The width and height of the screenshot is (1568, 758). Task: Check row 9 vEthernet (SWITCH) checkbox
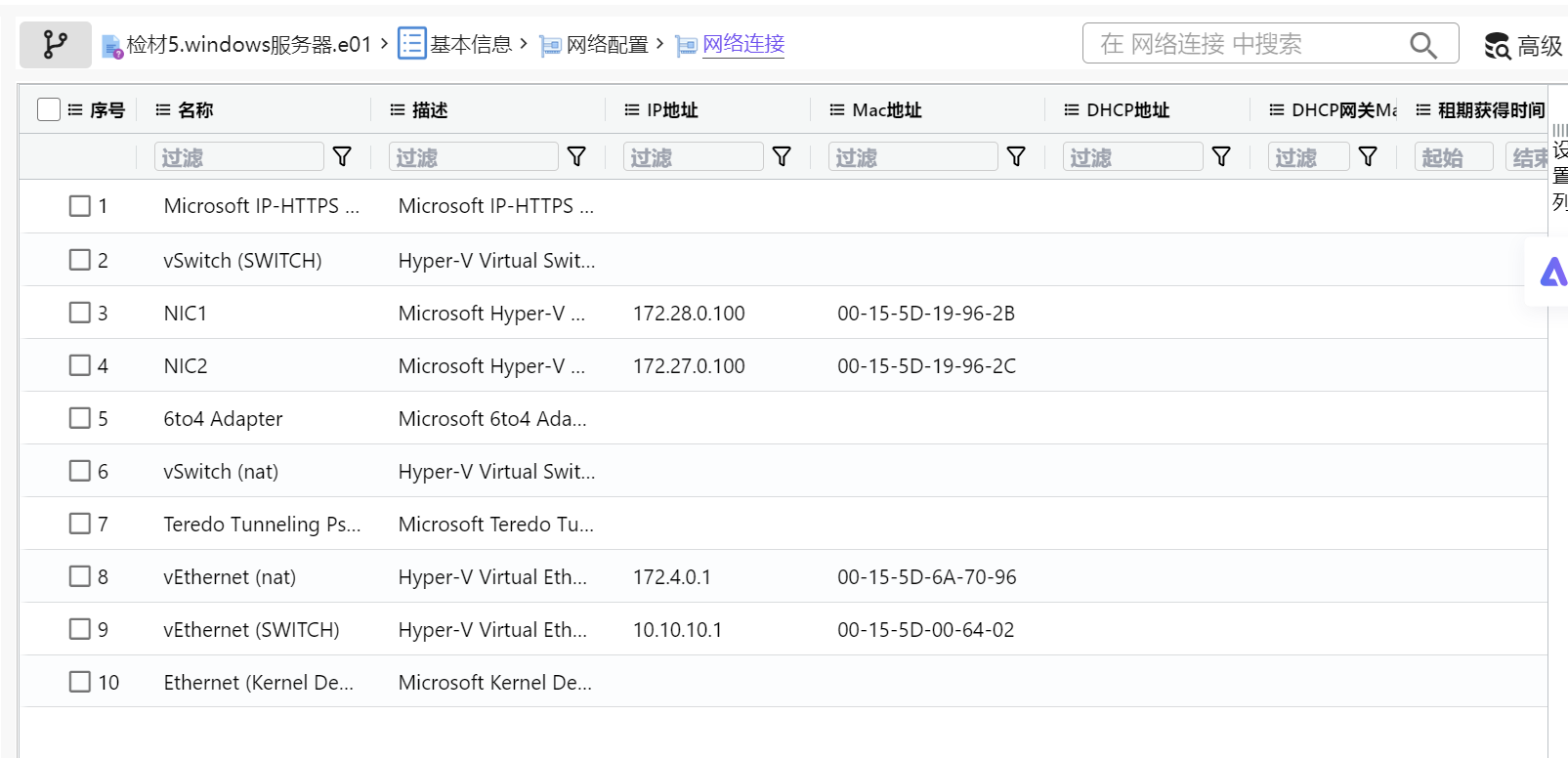point(80,629)
